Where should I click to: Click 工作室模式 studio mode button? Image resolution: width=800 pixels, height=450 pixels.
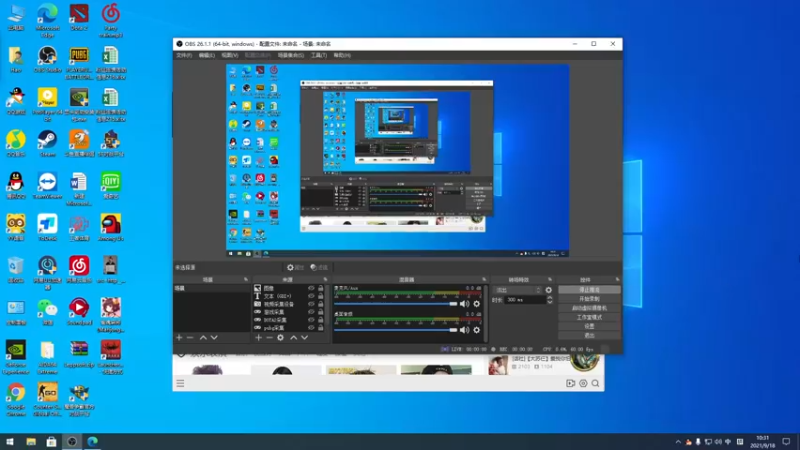point(589,317)
